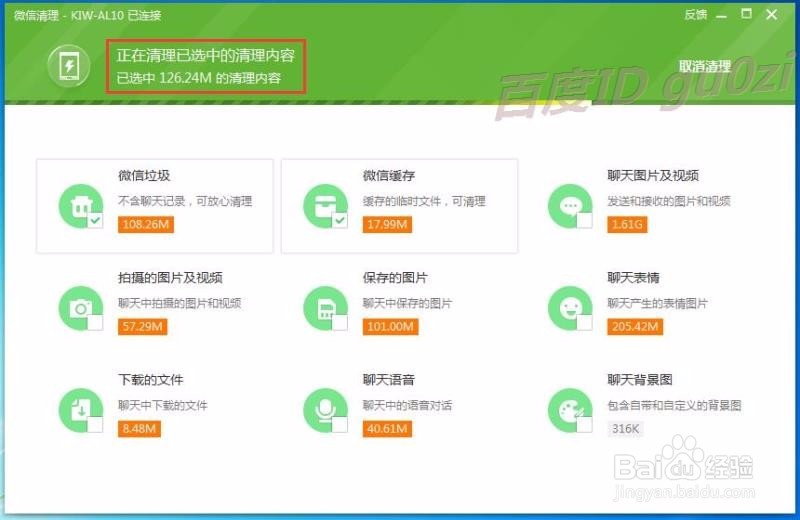Click the 聊天背景图 title
800x520 pixels.
[640, 380]
